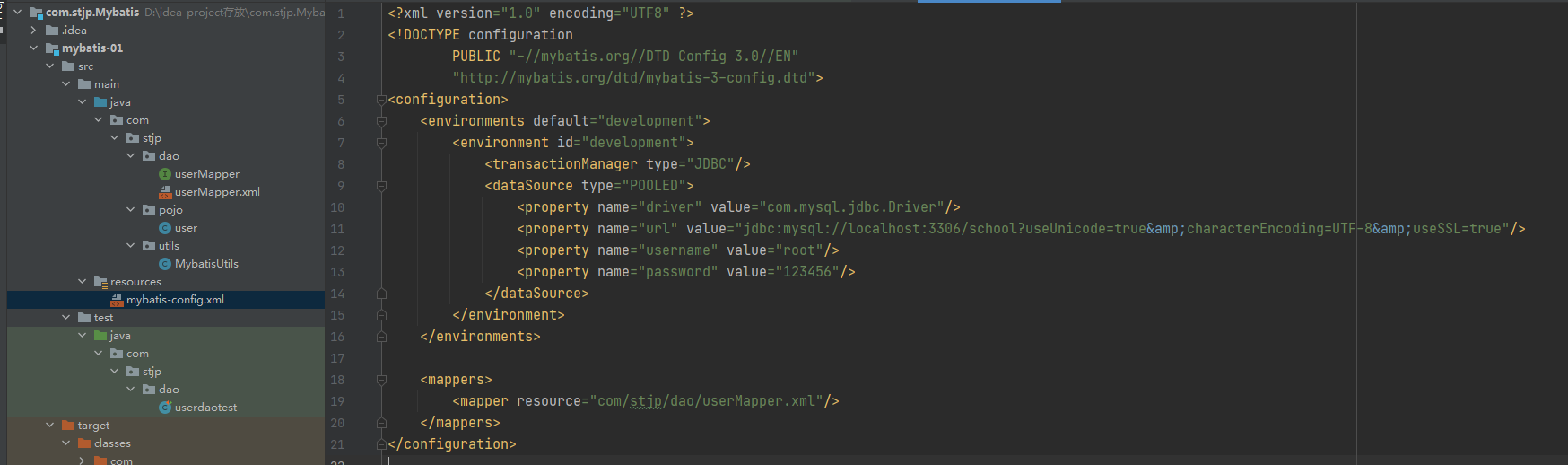Click the mybatis-config.xml file icon

[x=117, y=300]
